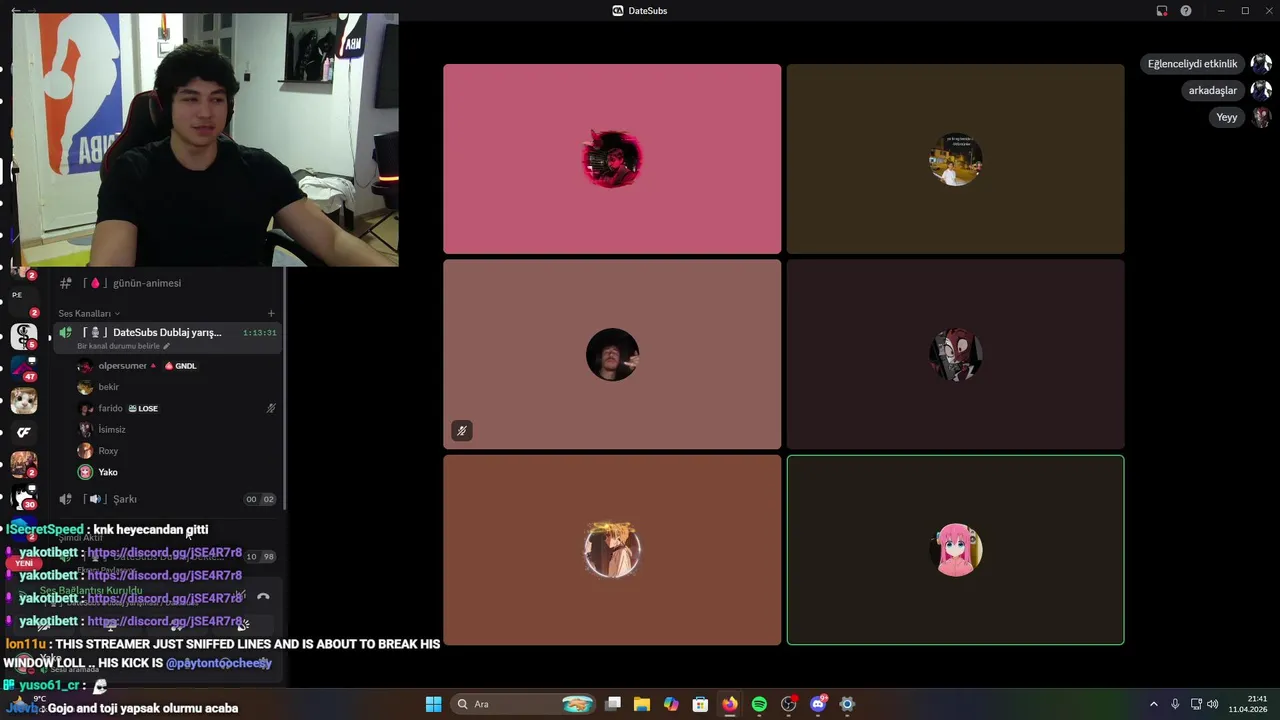This screenshot has height=720, width=1280.
Task: Collapse the Ses Kanalları category
Action: (x=88, y=313)
